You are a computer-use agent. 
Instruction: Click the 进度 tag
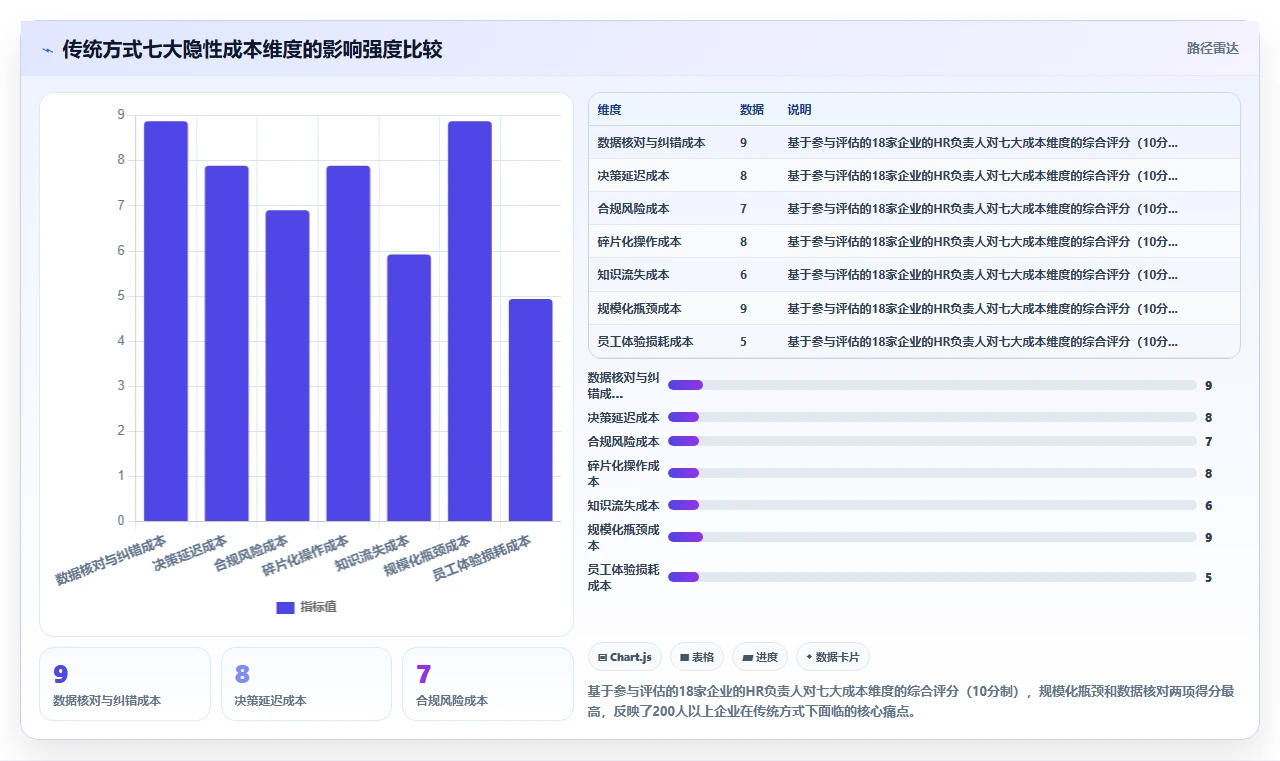[x=760, y=657]
